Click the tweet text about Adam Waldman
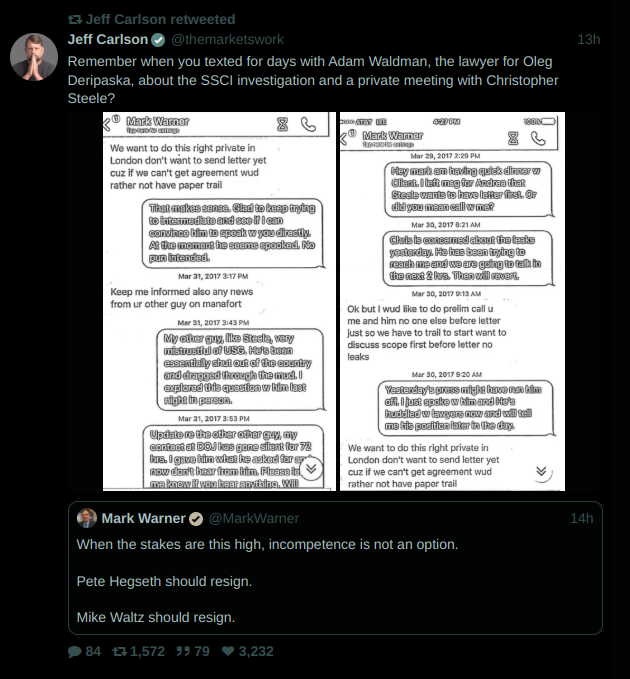630x679 pixels. pos(313,80)
